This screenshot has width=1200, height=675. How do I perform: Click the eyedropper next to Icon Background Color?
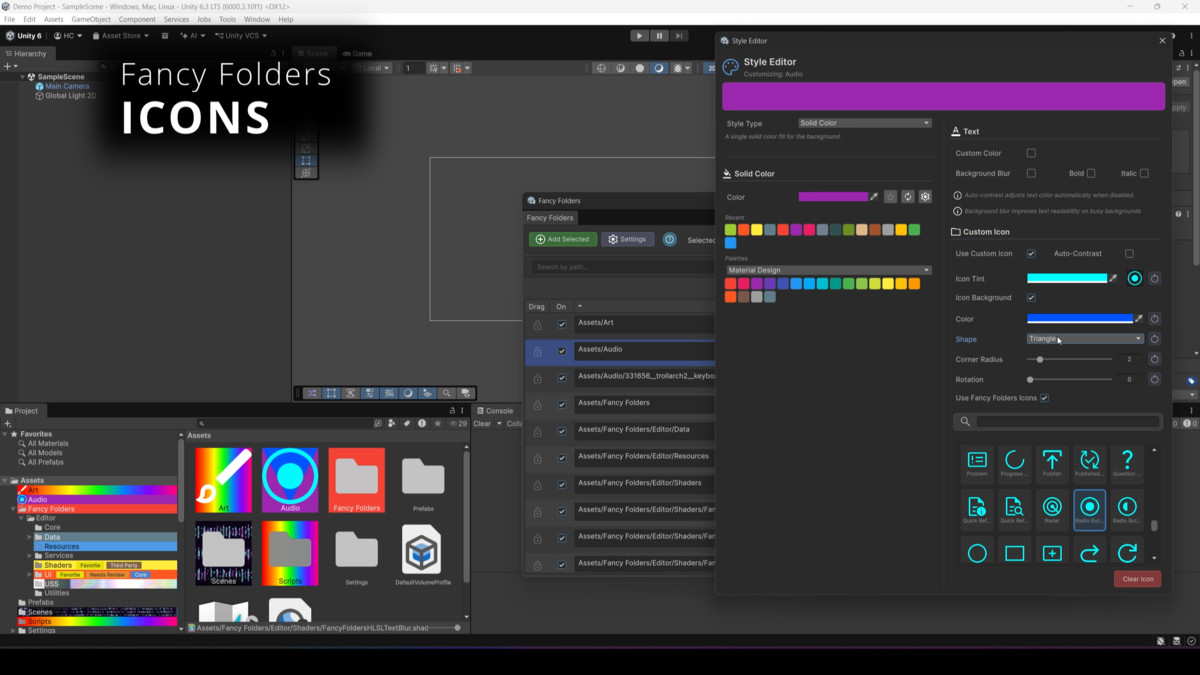click(1139, 319)
